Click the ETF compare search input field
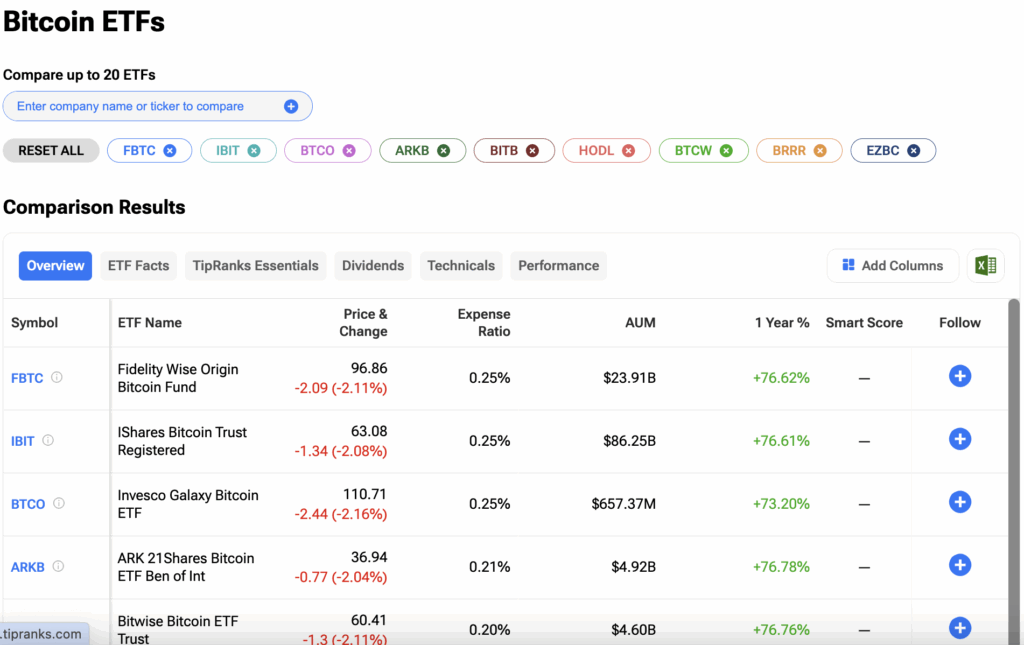1024x645 pixels. tap(157, 106)
